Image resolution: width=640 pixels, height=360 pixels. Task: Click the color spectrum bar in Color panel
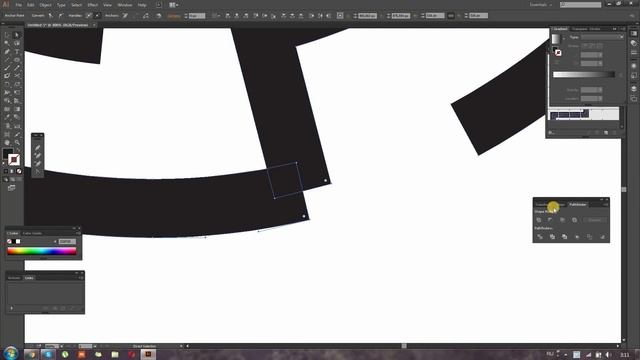tap(42, 252)
